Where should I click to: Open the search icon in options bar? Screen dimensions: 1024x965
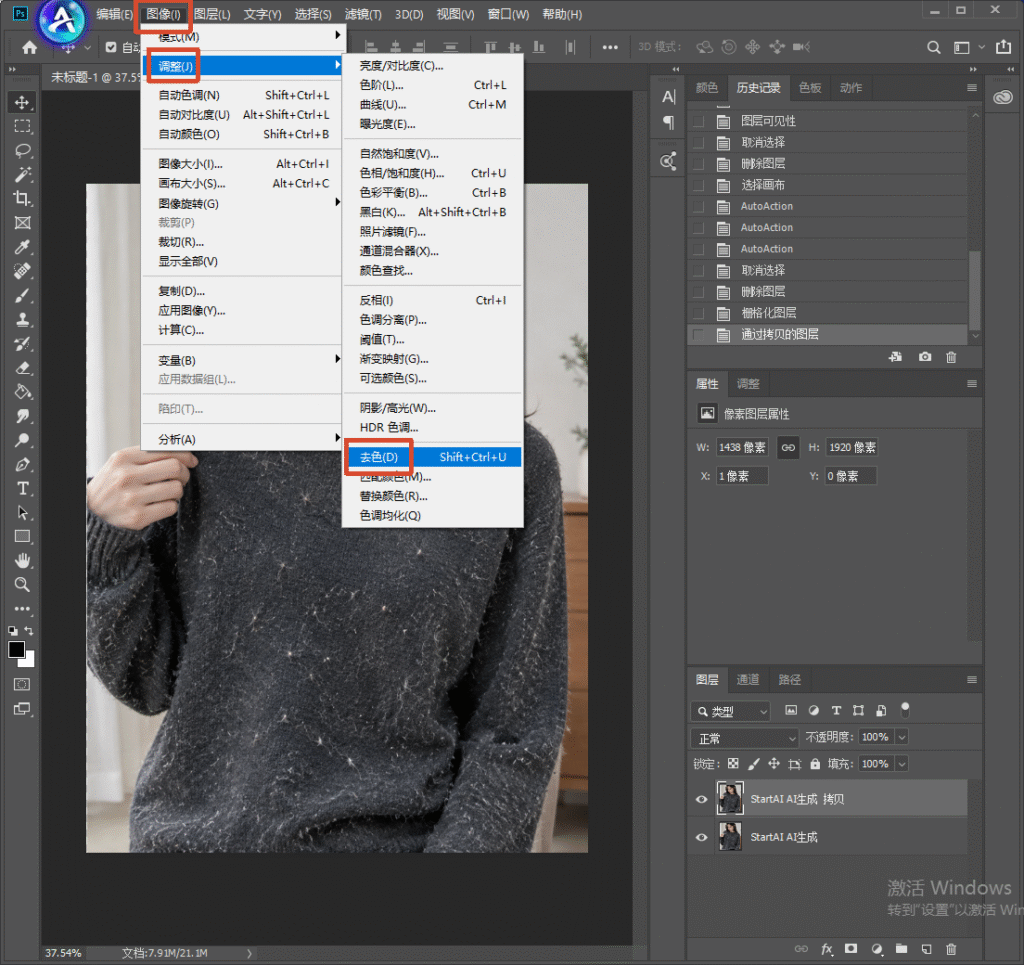(934, 47)
